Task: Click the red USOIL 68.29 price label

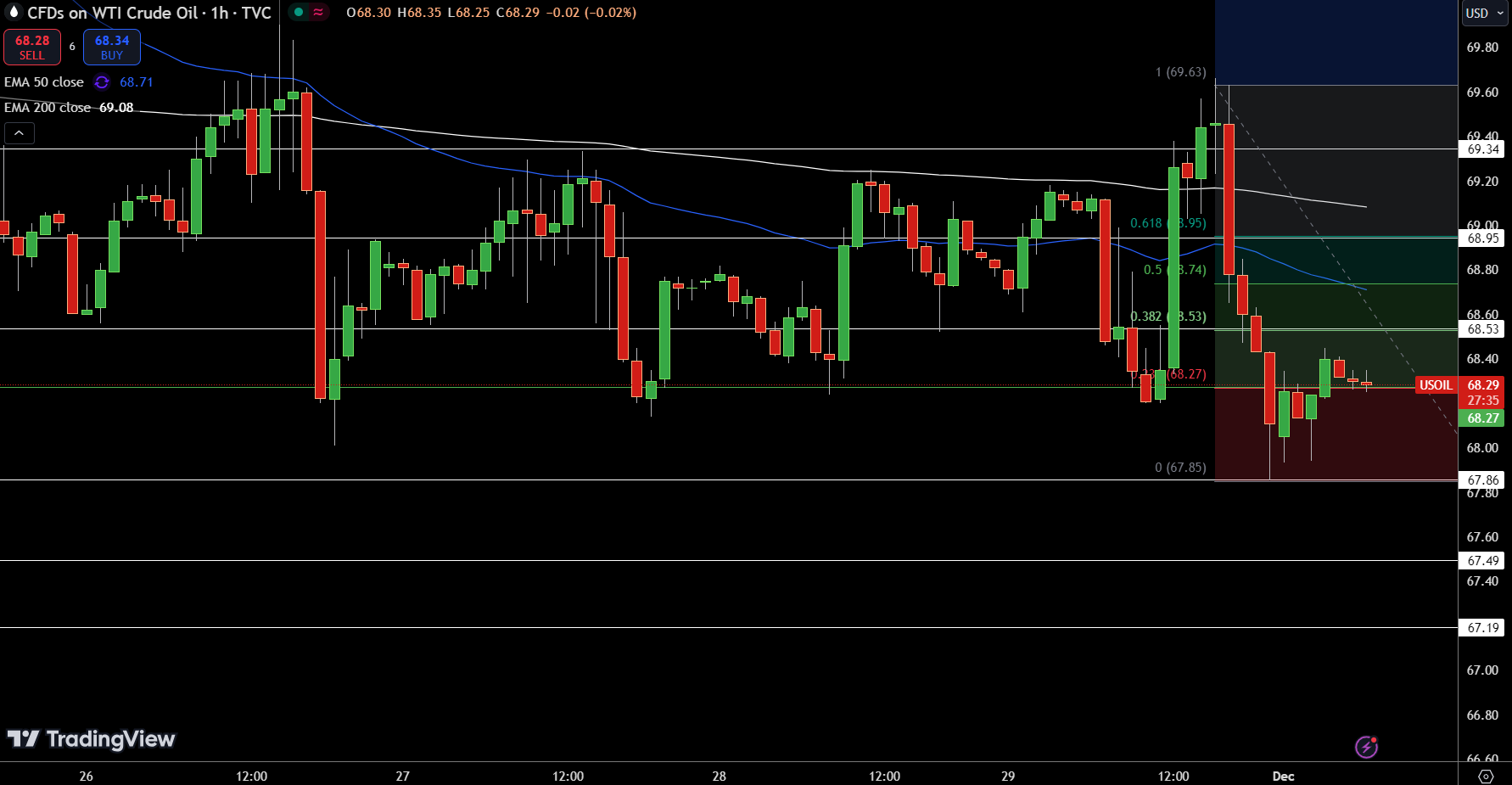Action: point(1459,385)
